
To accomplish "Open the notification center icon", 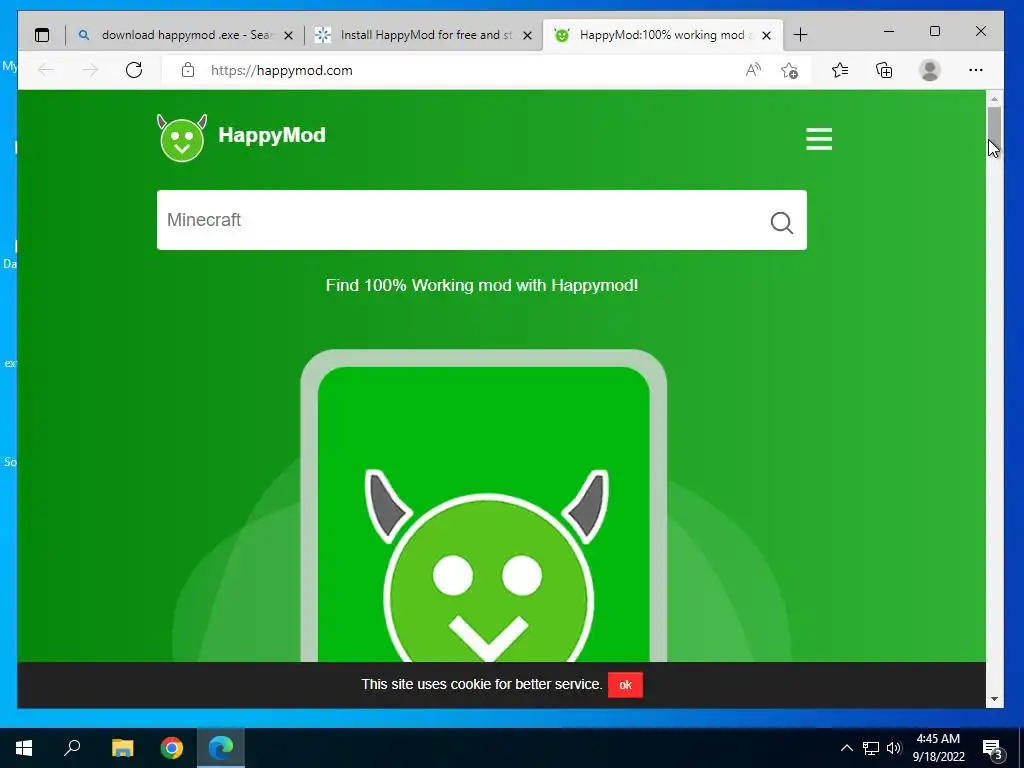I will 992,749.
